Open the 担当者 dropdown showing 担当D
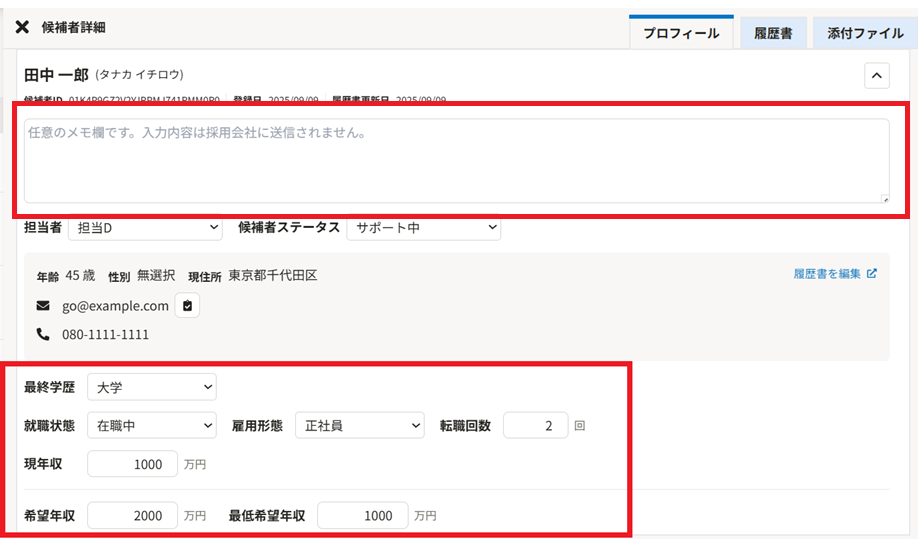Image resolution: width=918 pixels, height=539 pixels. [145, 228]
